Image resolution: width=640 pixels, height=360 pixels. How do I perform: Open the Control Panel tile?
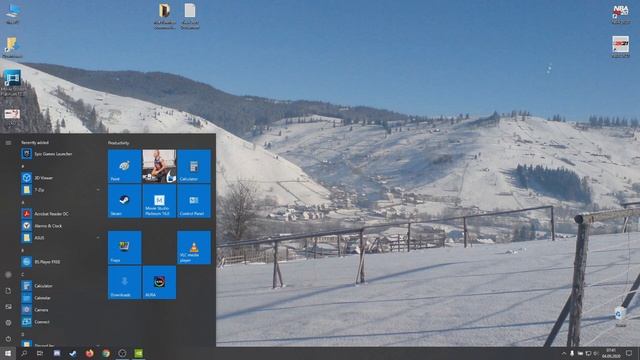(194, 201)
